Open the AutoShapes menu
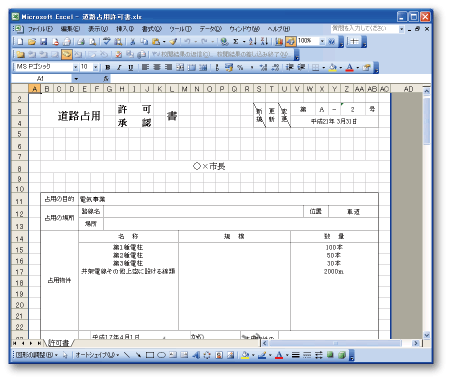Screen dimensions: 450x380 (x=97, y=355)
